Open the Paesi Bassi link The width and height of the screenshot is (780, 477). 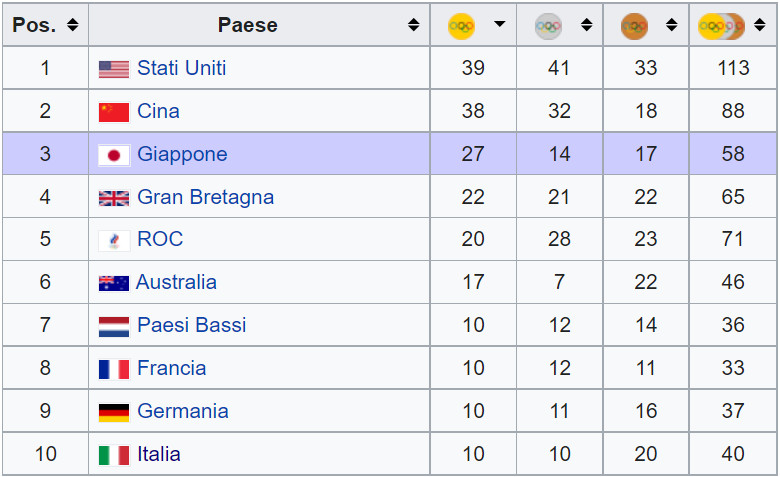click(x=191, y=325)
